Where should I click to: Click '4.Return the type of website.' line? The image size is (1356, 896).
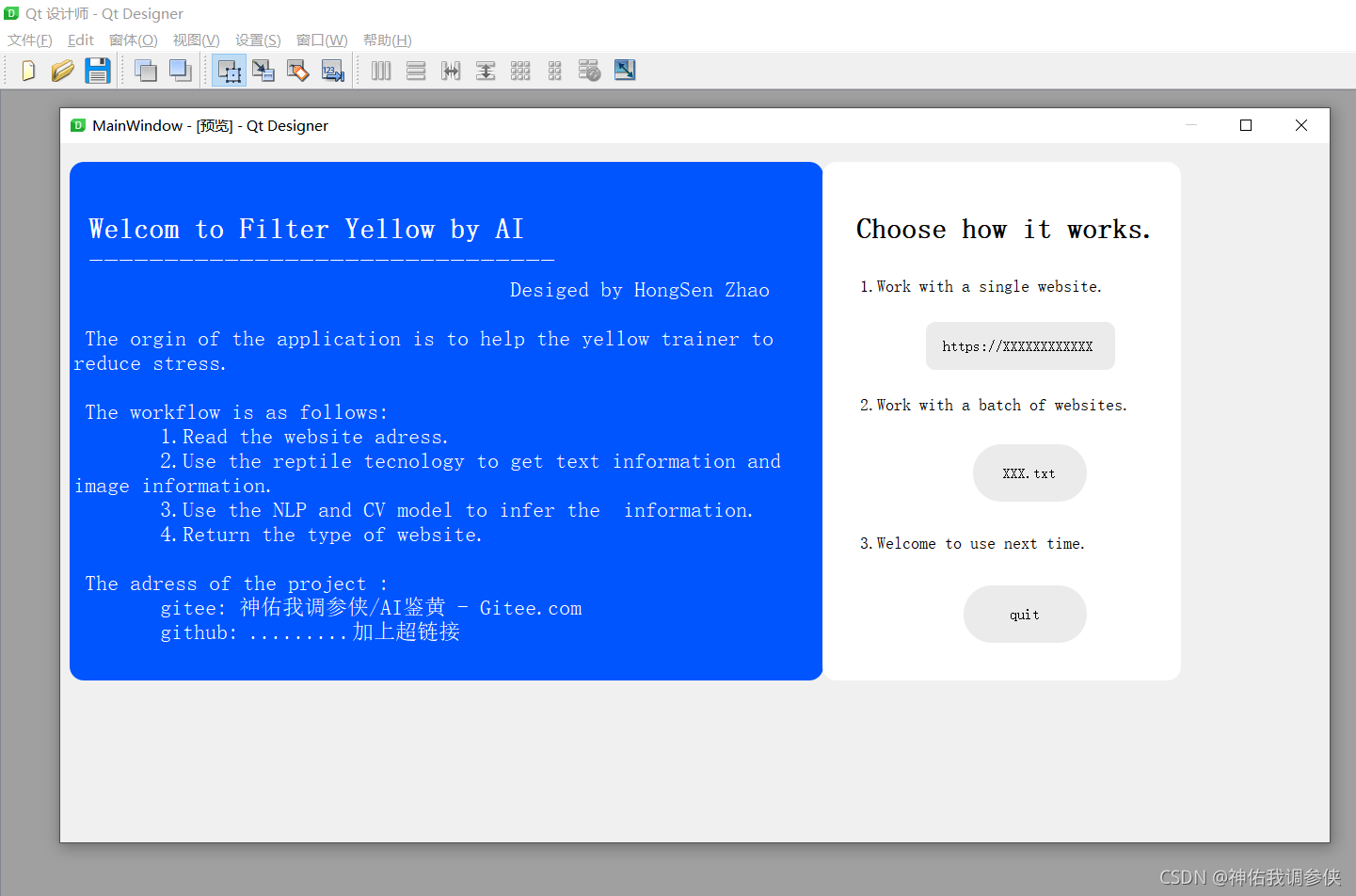[321, 535]
